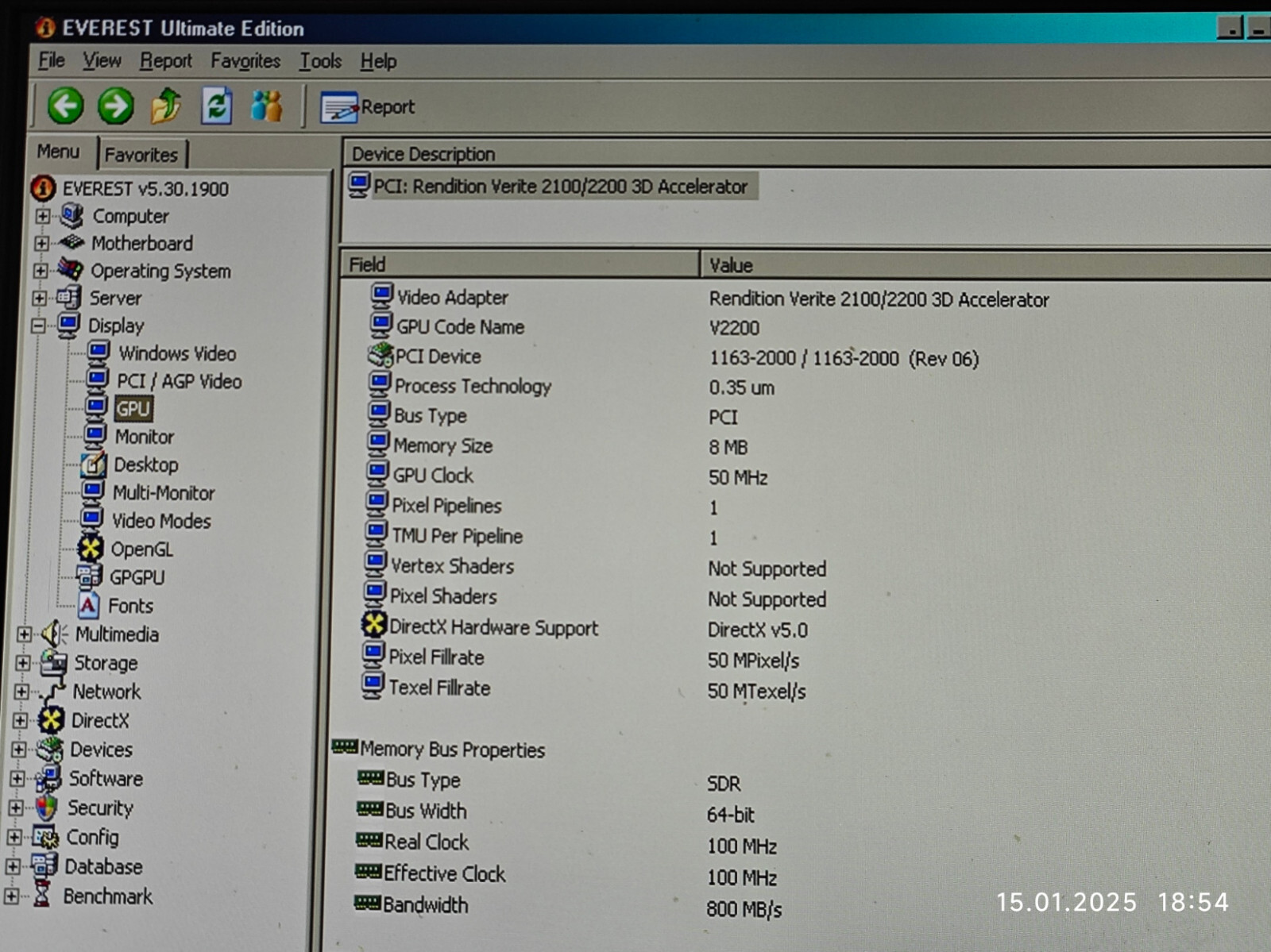Open the Report menu

click(165, 61)
